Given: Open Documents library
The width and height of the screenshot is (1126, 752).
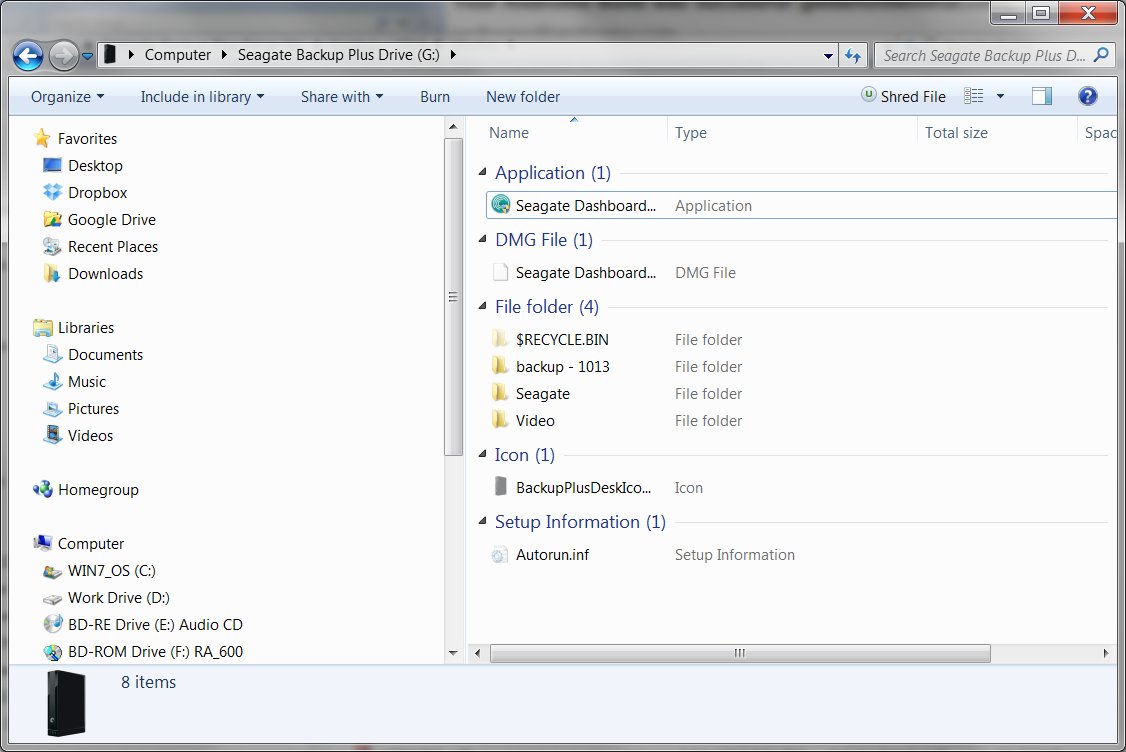Looking at the screenshot, I should pyautogui.click(x=93, y=355).
